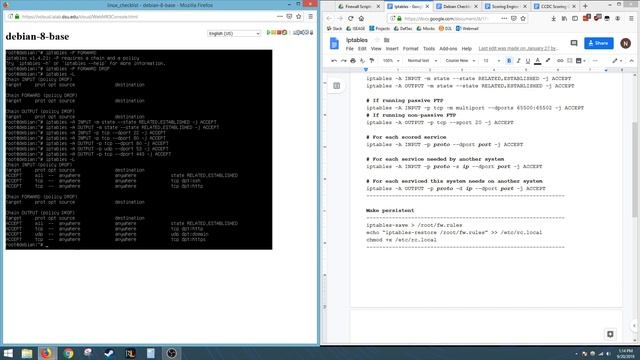Screen dimensions: 640x360
Task: Click the browser back arrow in the Docs window
Action: (329, 18)
